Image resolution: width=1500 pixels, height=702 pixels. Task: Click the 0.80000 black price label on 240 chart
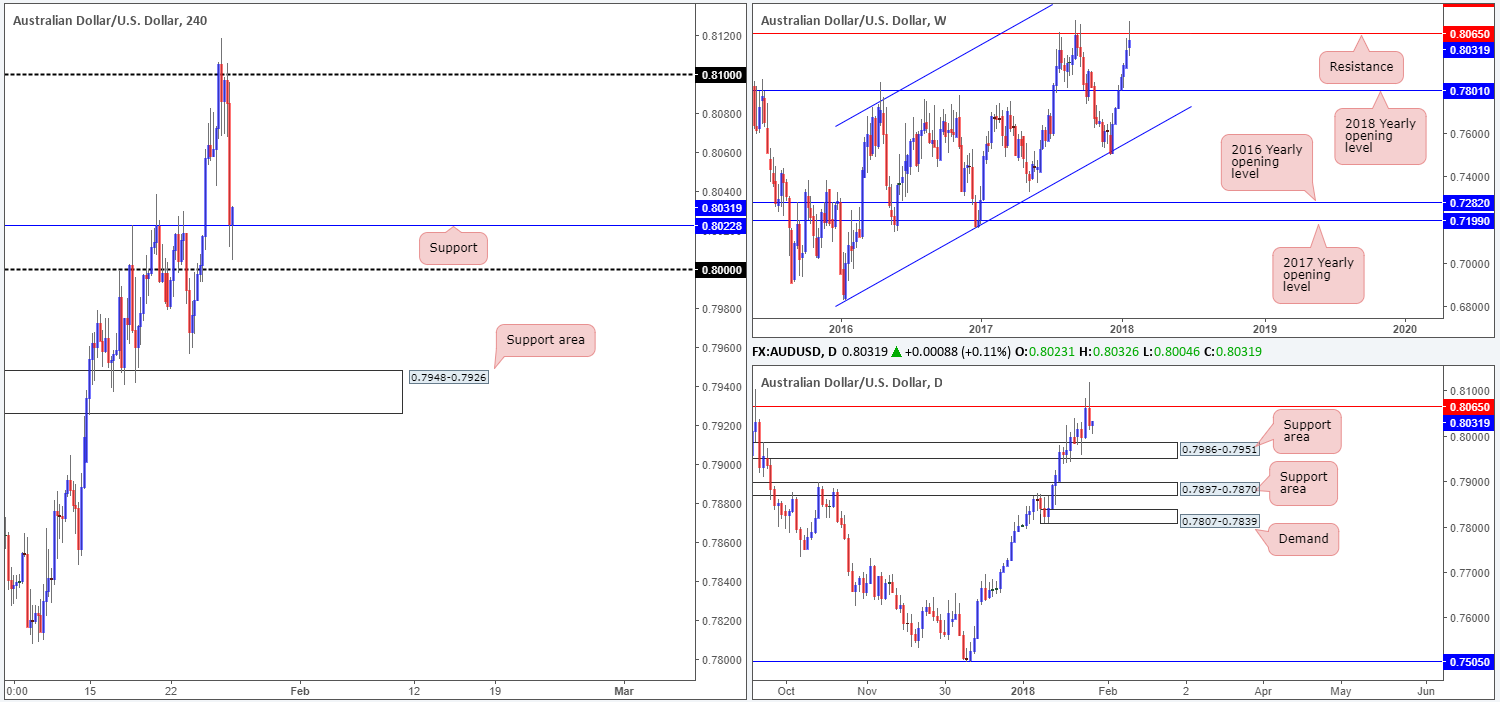coord(719,270)
